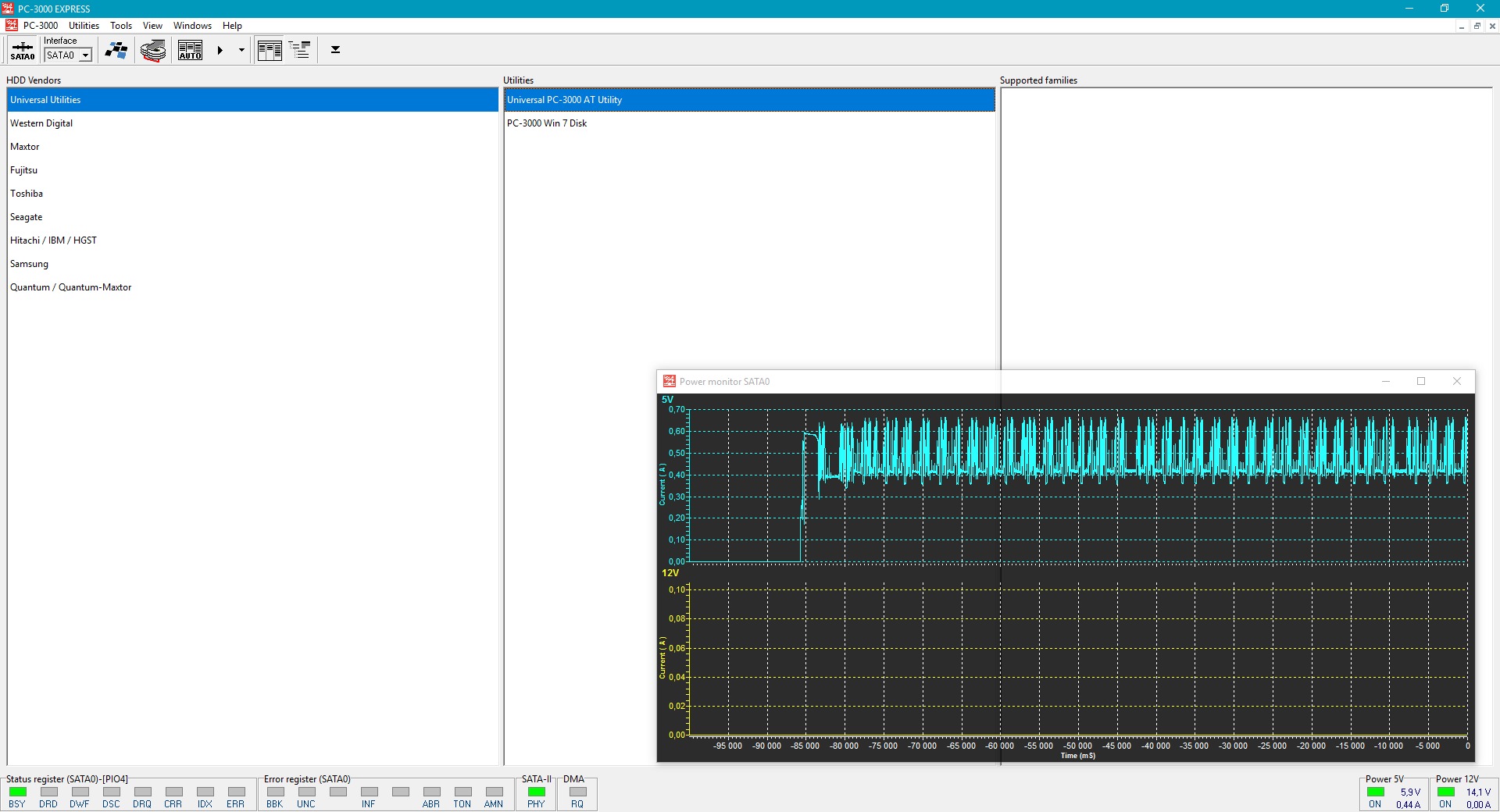Select Seagate vendor
The width and height of the screenshot is (1500, 812).
[x=252, y=217]
